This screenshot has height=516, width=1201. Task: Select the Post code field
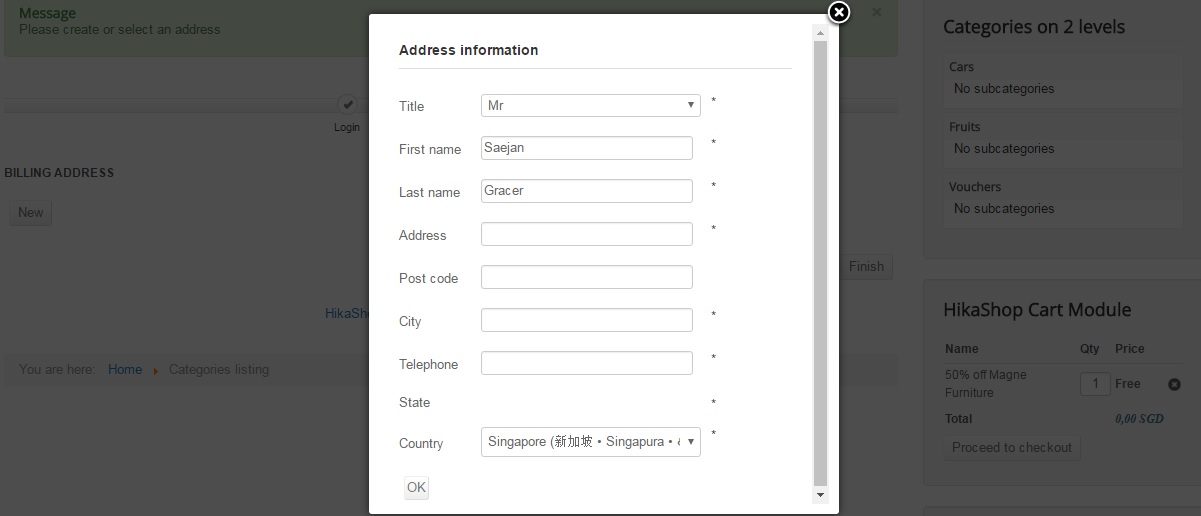pos(586,277)
